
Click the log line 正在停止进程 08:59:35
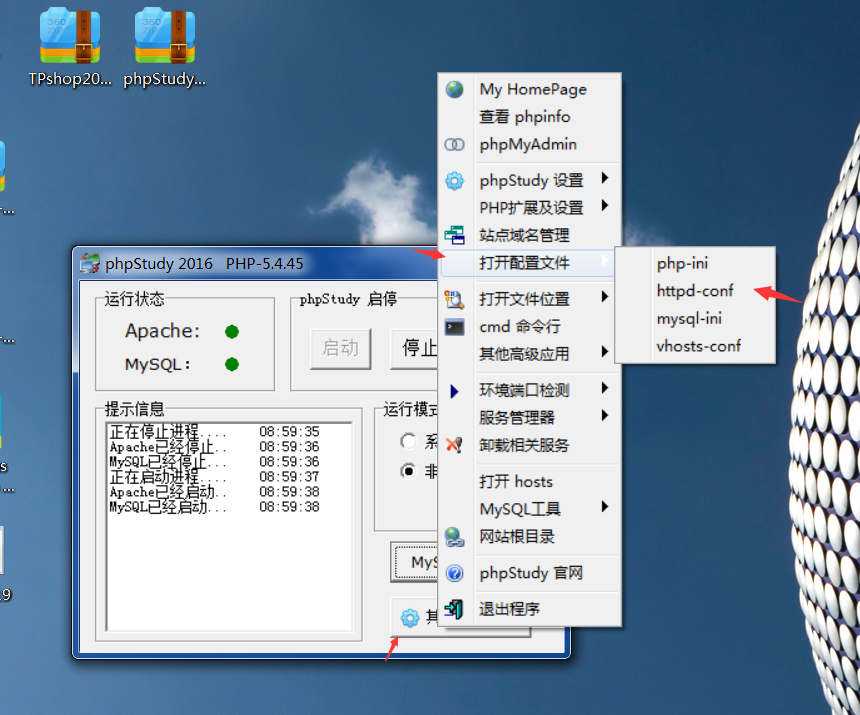[214, 432]
